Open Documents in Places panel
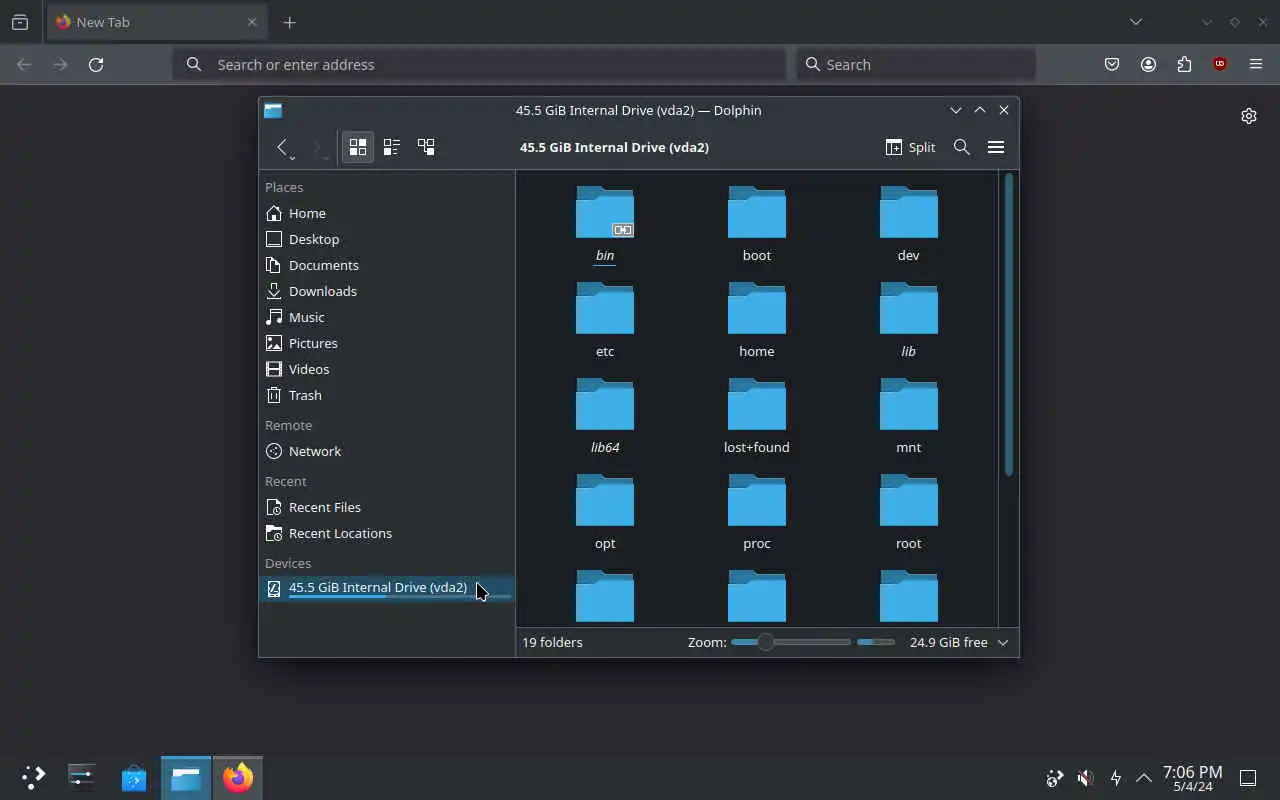The height and width of the screenshot is (800, 1280). (x=387, y=265)
